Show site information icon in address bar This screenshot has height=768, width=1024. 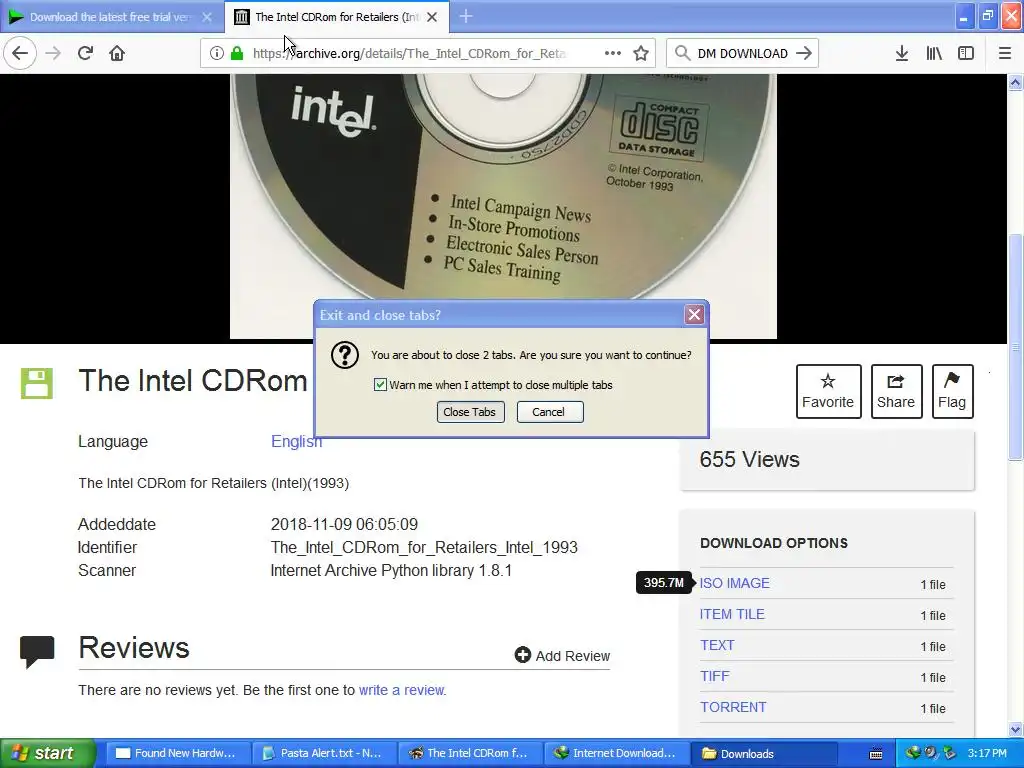click(216, 54)
